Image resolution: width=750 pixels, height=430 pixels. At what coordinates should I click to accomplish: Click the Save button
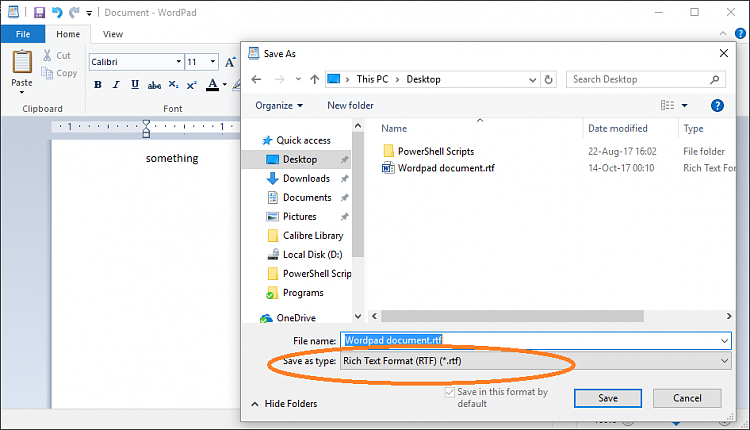608,398
